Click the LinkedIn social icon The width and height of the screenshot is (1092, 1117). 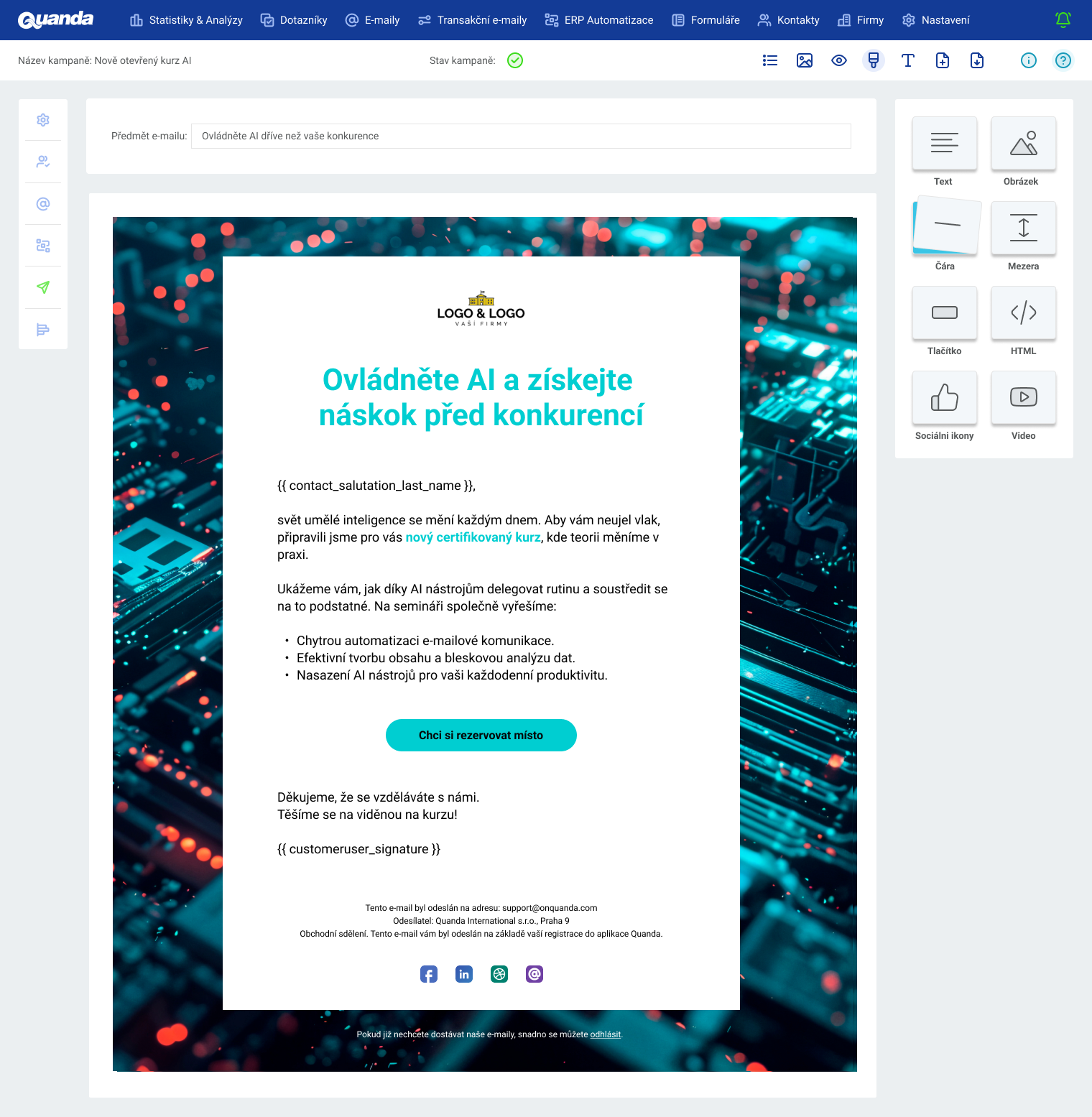(464, 974)
